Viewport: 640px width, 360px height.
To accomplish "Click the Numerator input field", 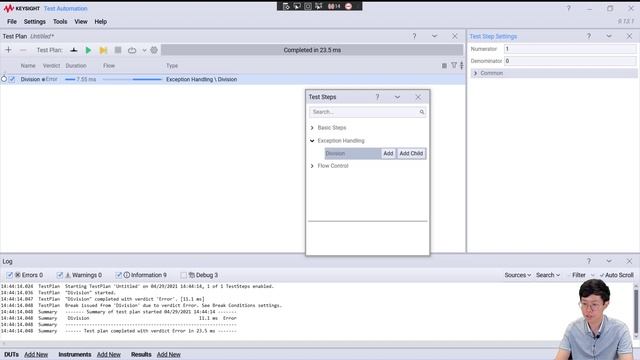I will 570,49.
